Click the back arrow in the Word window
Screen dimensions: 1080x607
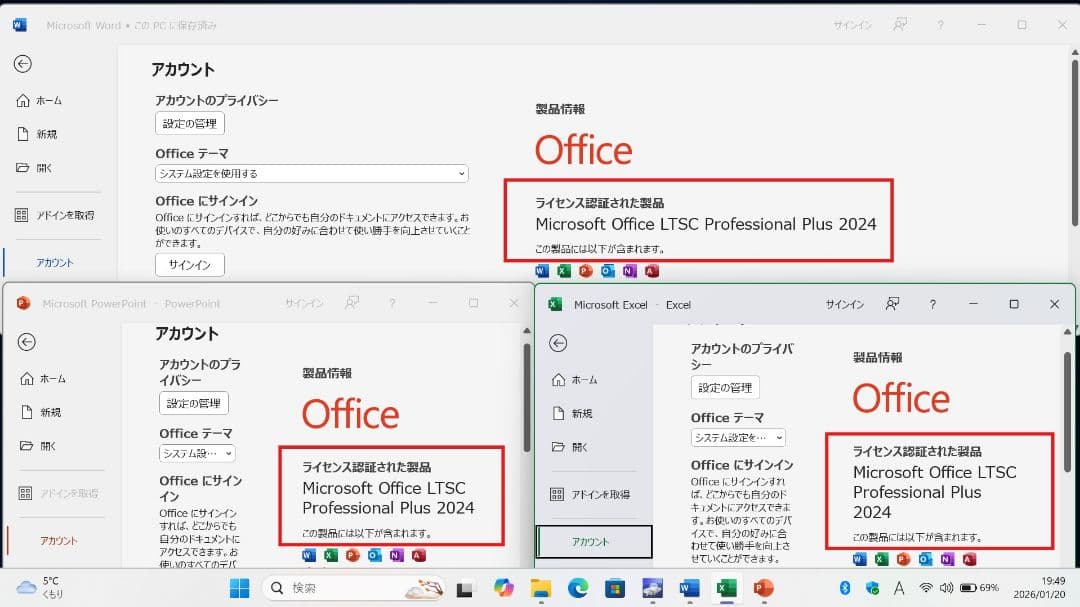[x=23, y=64]
